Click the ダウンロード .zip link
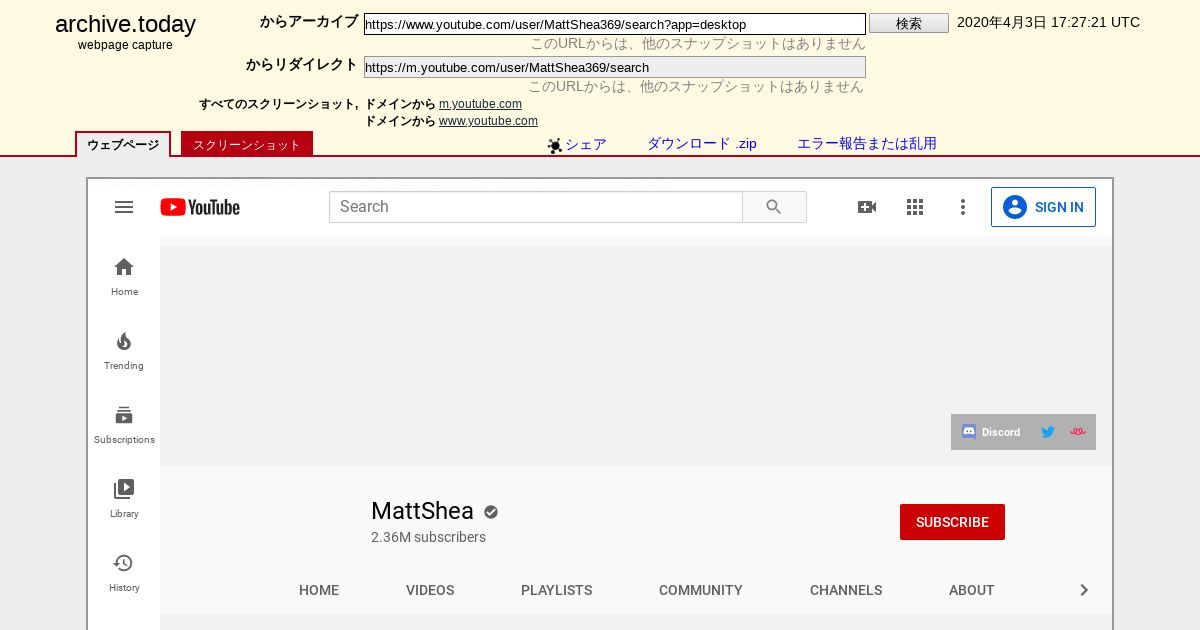Image resolution: width=1200 pixels, height=630 pixels. [702, 144]
